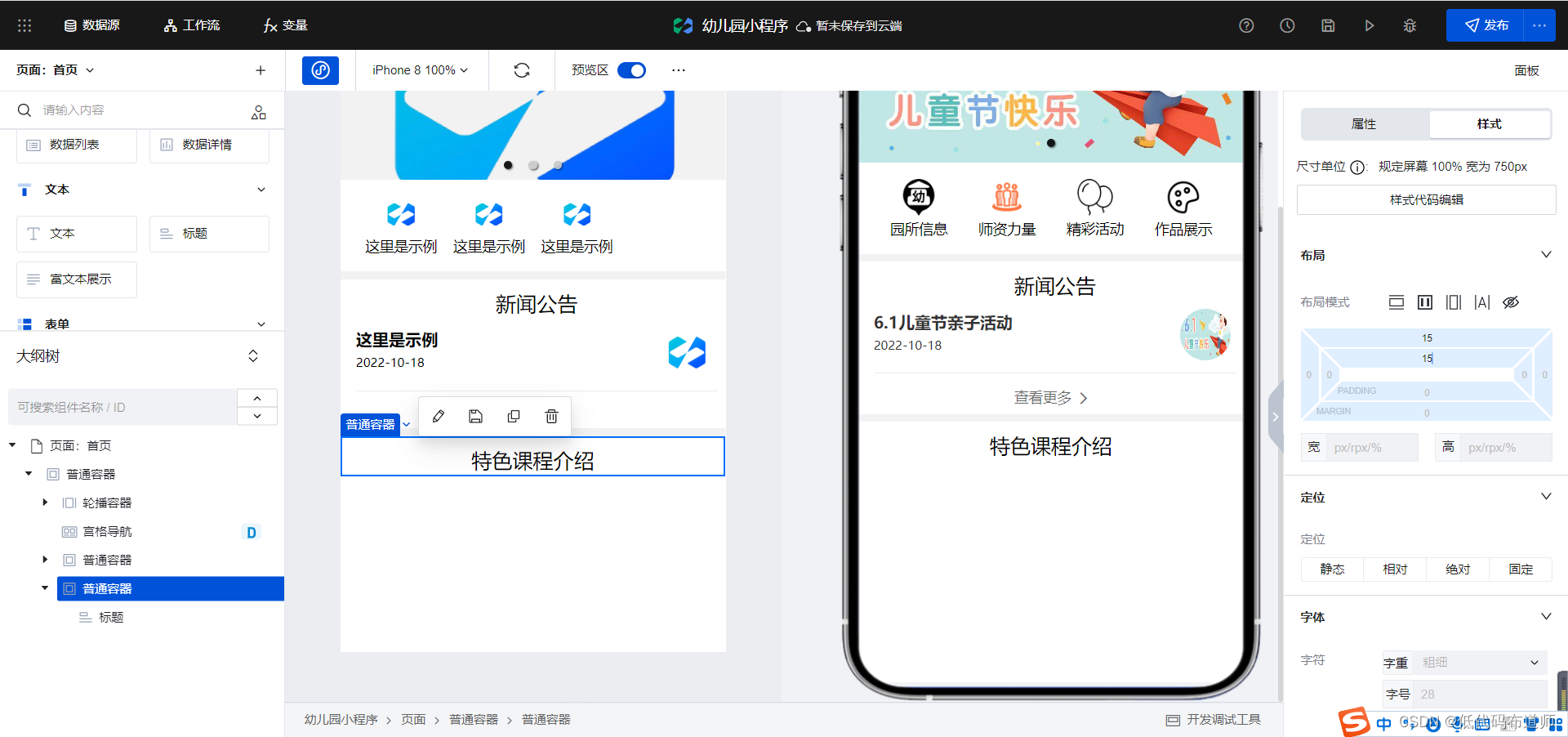Click the component market icon beside search

[x=259, y=112]
